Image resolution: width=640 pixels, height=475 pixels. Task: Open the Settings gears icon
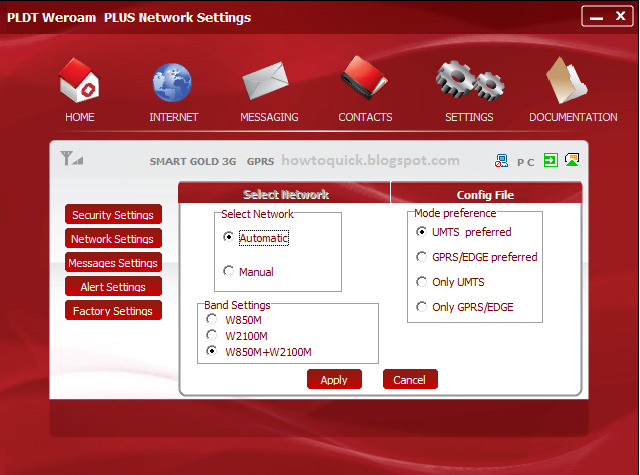470,81
